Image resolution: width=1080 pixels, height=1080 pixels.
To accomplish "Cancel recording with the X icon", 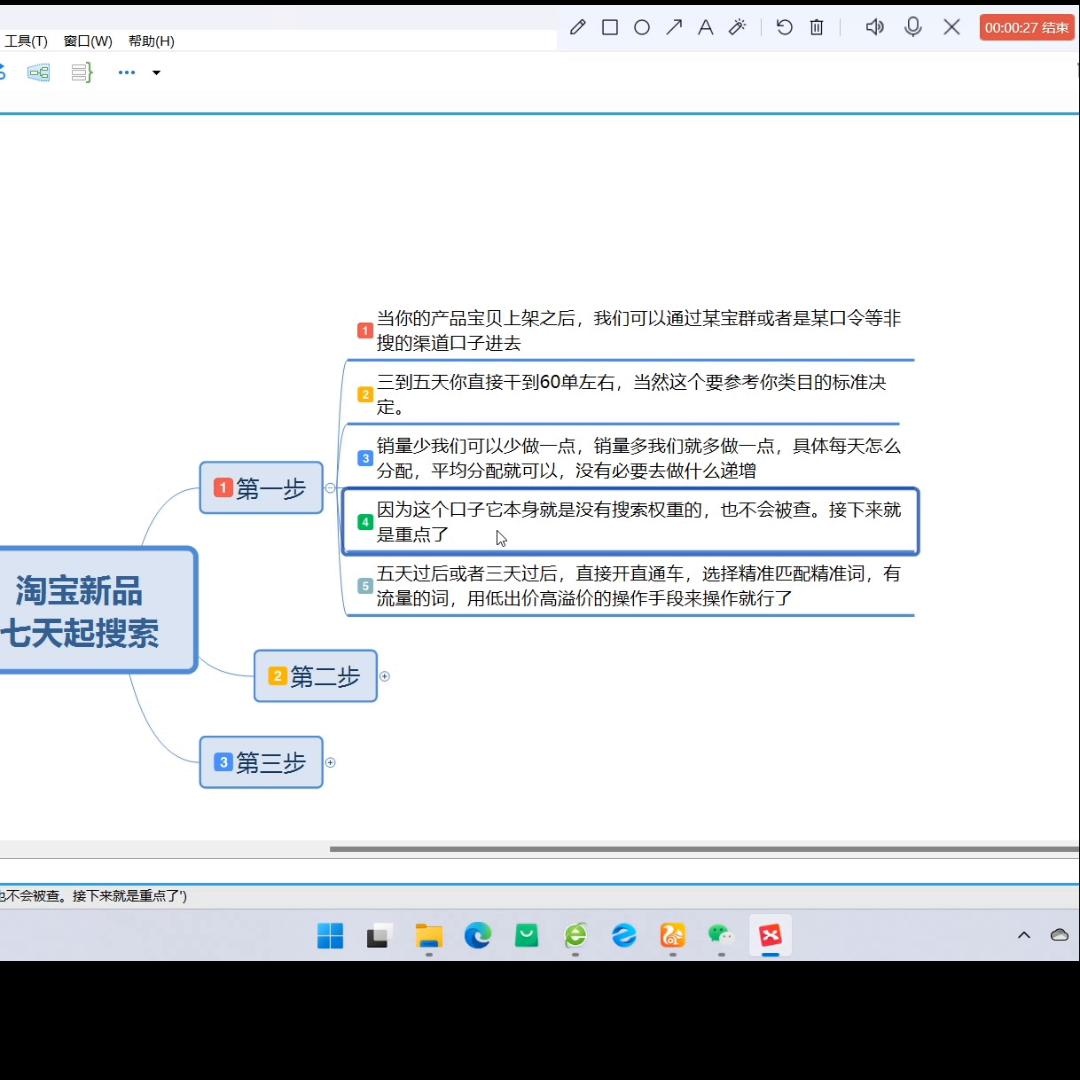I will (x=952, y=28).
